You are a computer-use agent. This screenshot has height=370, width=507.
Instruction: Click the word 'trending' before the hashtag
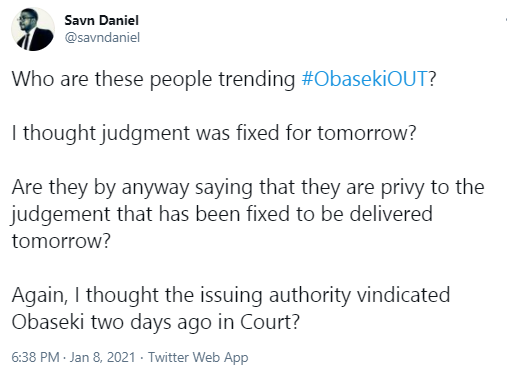(x=257, y=80)
